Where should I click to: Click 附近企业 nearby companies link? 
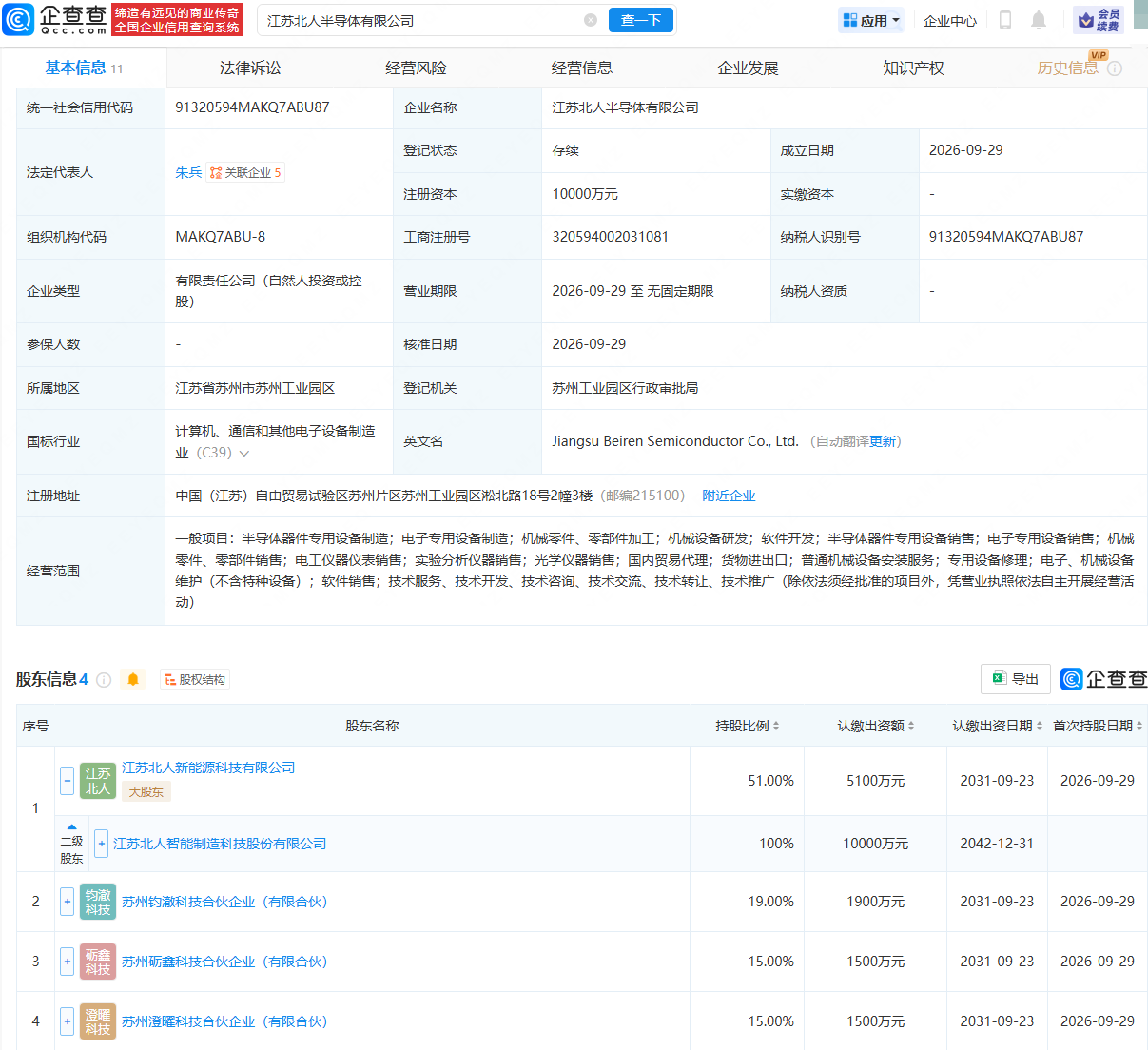click(729, 496)
